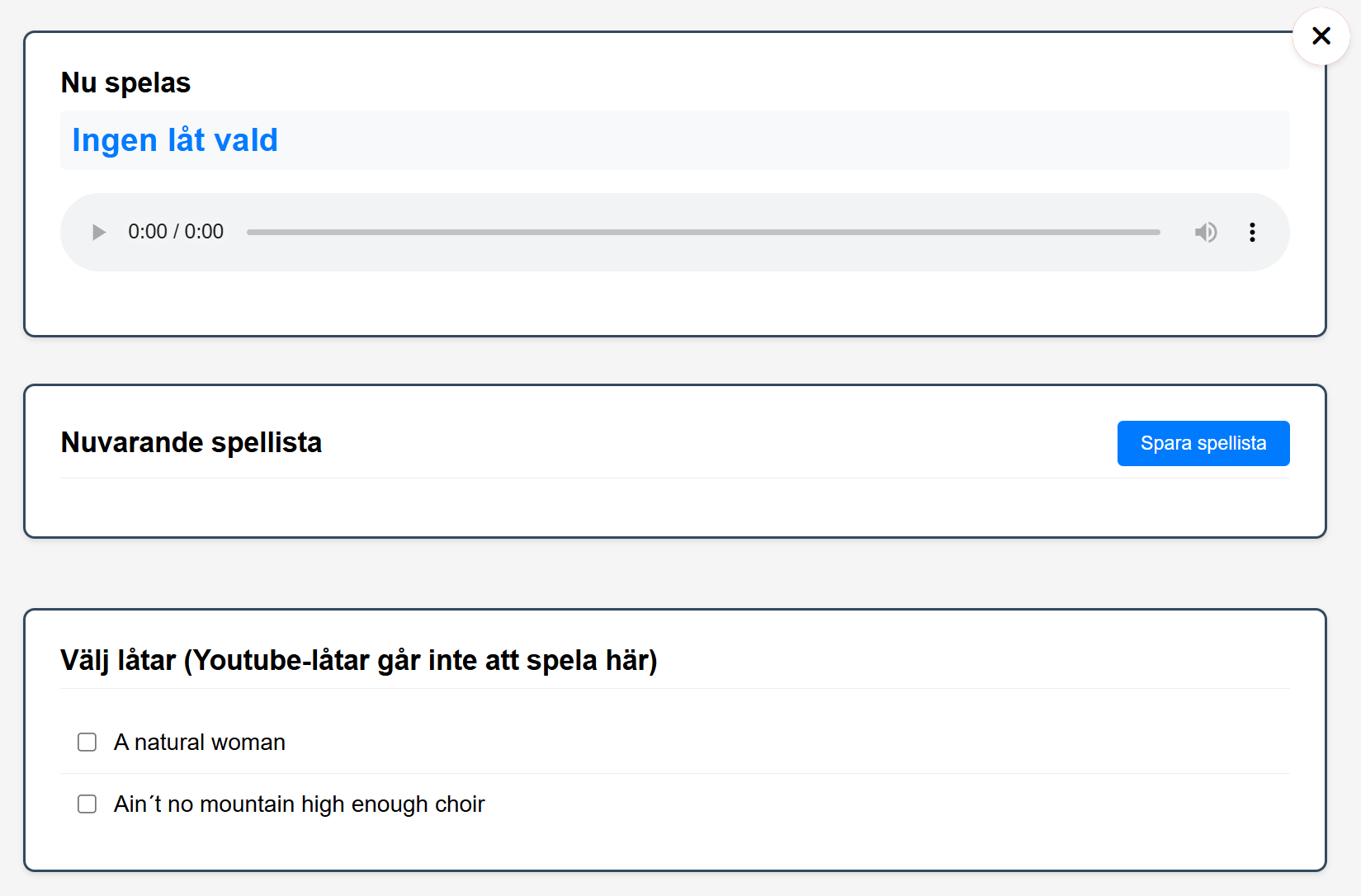This screenshot has height=896, width=1361.
Task: Click the "Ingen låt vald" link
Action: [x=175, y=140]
